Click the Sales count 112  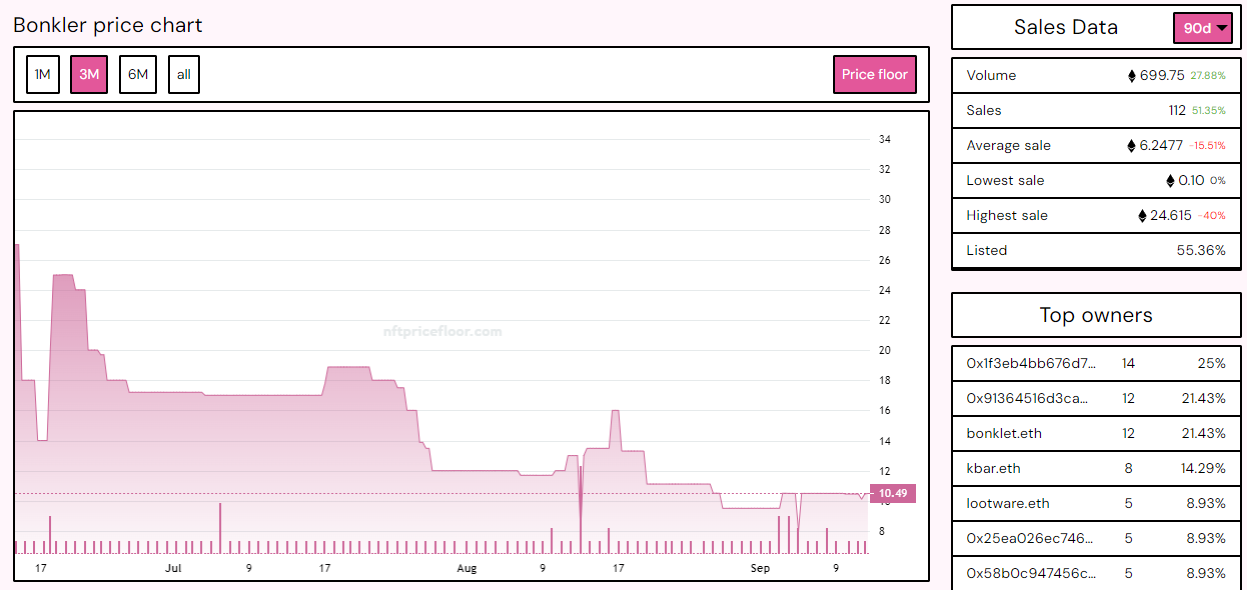[1176, 110]
